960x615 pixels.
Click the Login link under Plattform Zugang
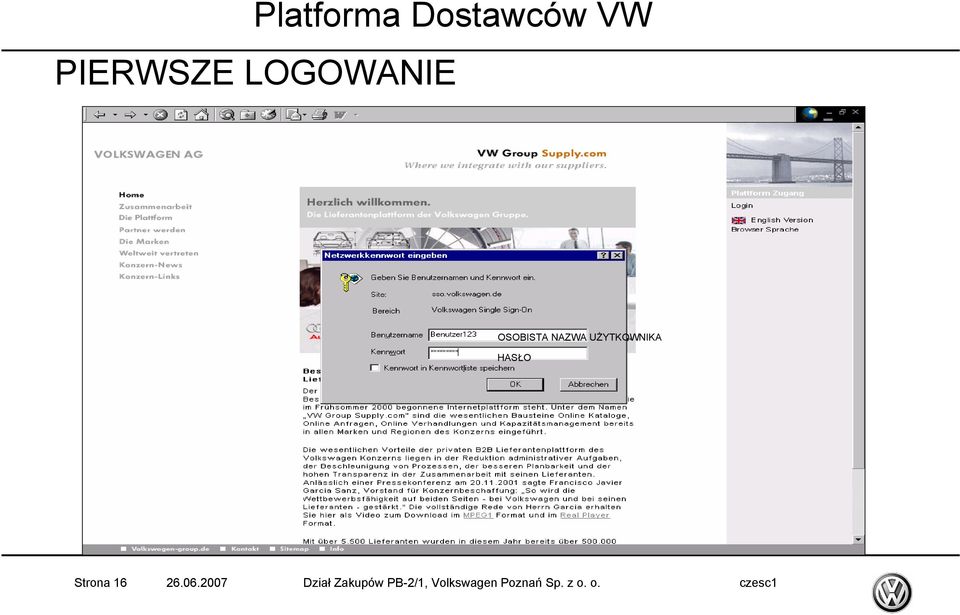pyautogui.click(x=742, y=205)
